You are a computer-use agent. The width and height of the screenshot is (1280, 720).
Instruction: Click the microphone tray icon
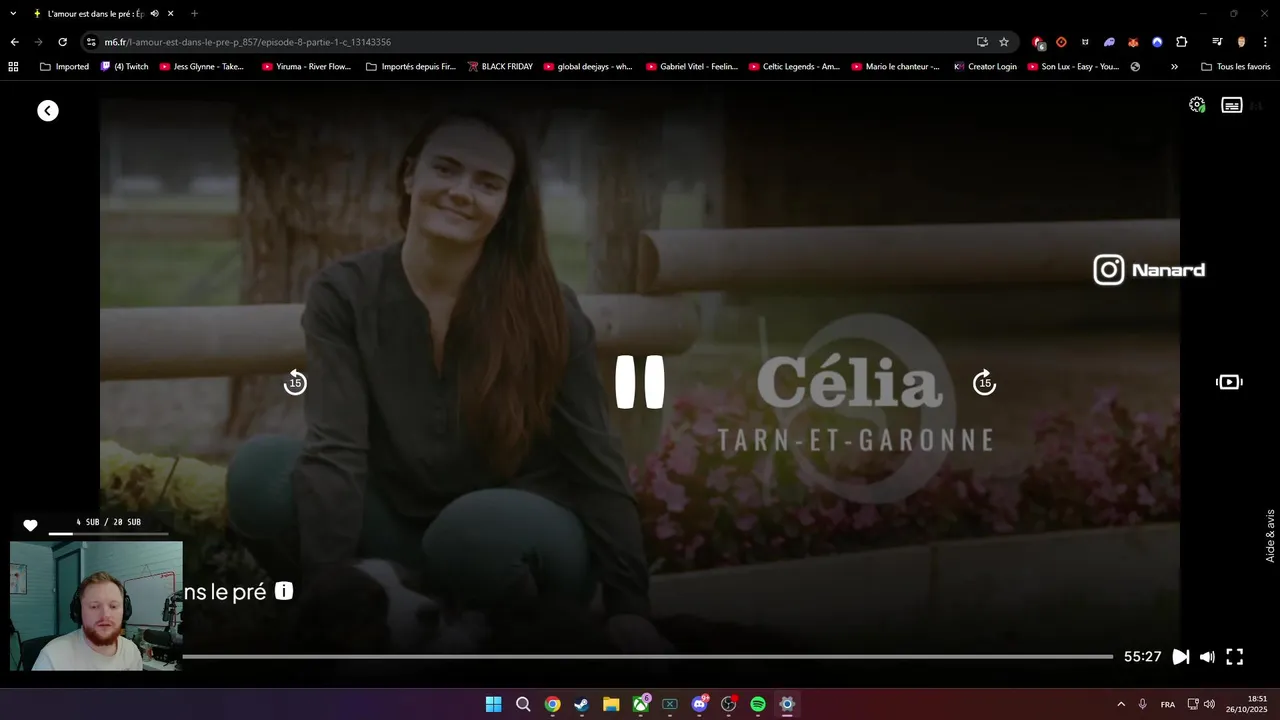click(1142, 704)
